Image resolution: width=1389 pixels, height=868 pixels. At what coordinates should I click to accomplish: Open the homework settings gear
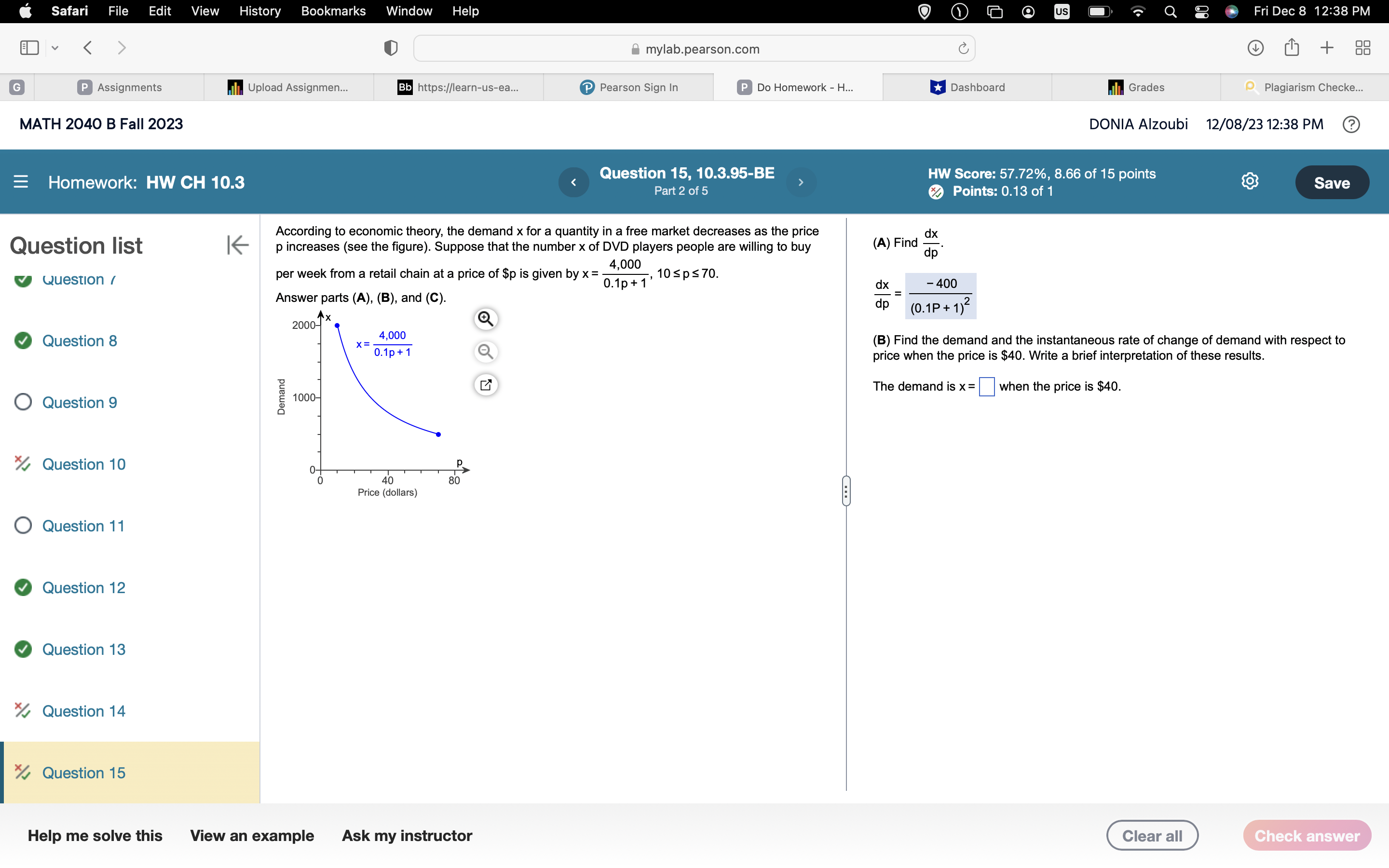[1250, 182]
